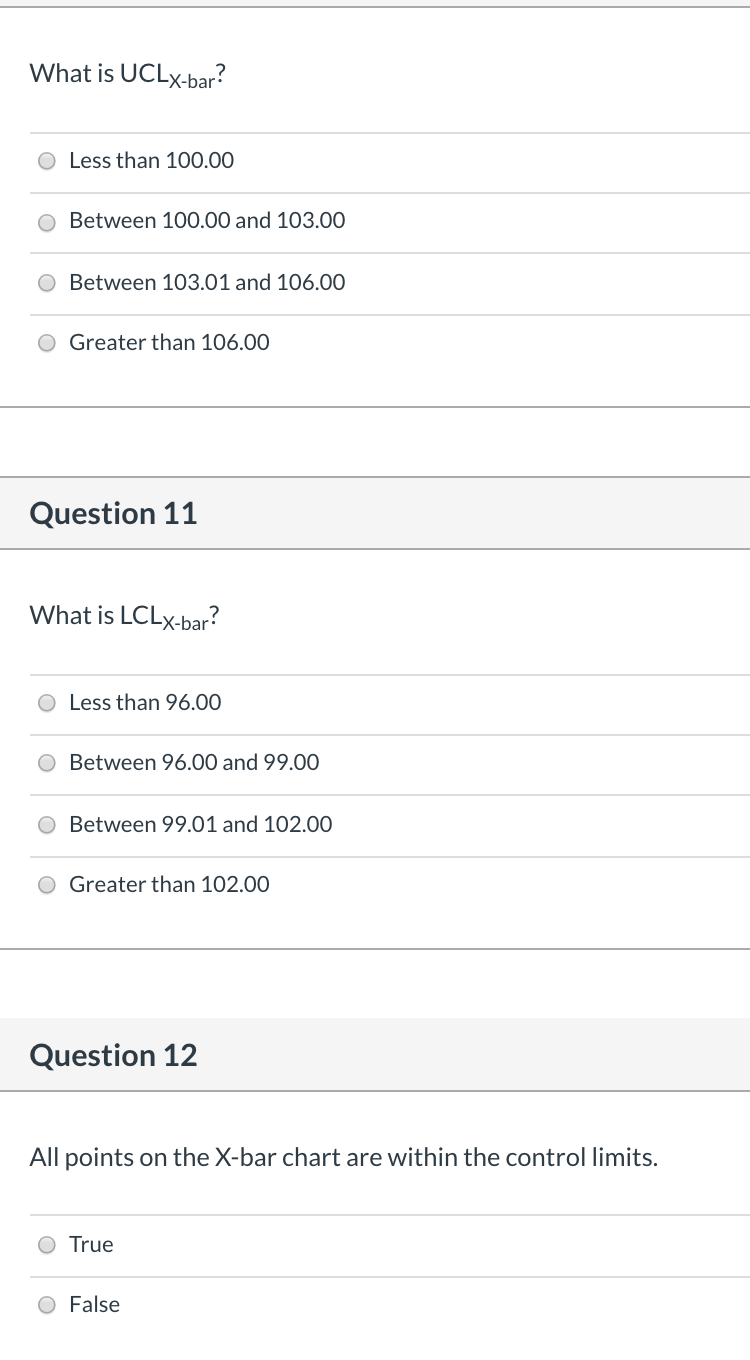The height and width of the screenshot is (1360, 750).
Task: Select the 'Greater than 102.00' radio button
Action: [46, 885]
